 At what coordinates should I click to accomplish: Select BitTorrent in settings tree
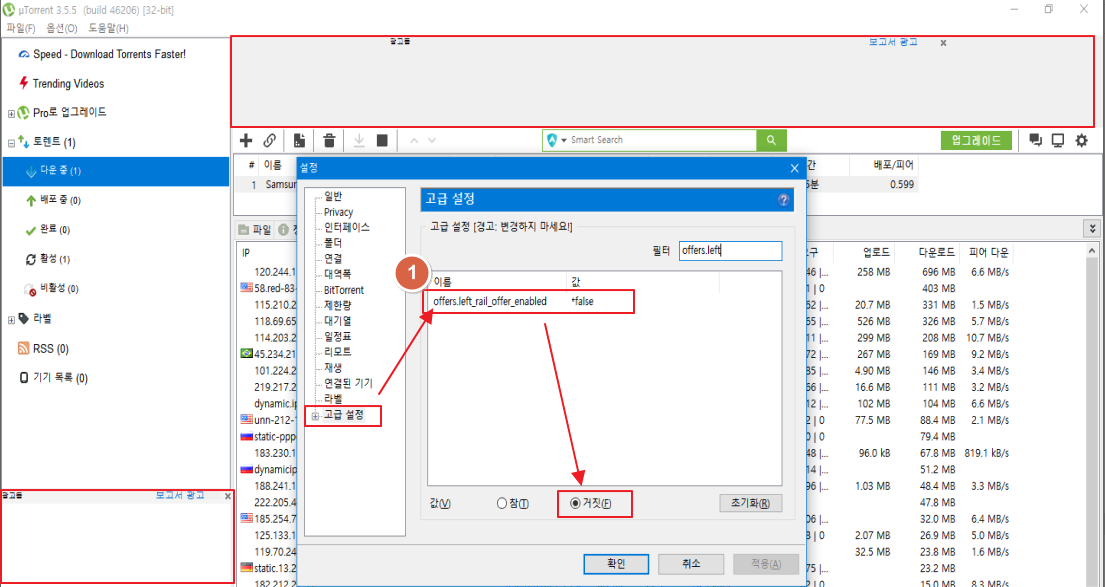(x=344, y=290)
